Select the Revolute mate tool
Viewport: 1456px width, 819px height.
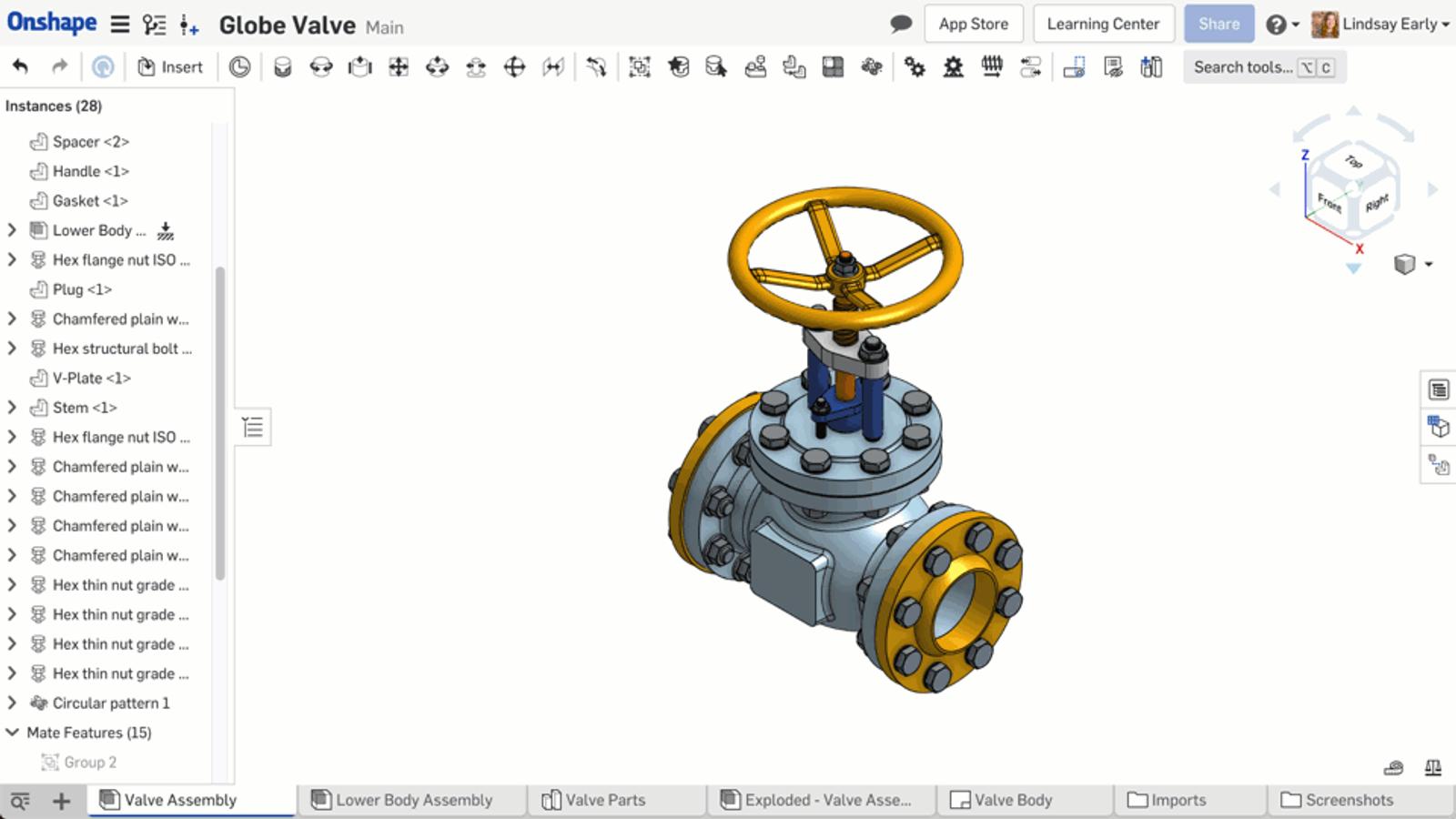(x=321, y=66)
